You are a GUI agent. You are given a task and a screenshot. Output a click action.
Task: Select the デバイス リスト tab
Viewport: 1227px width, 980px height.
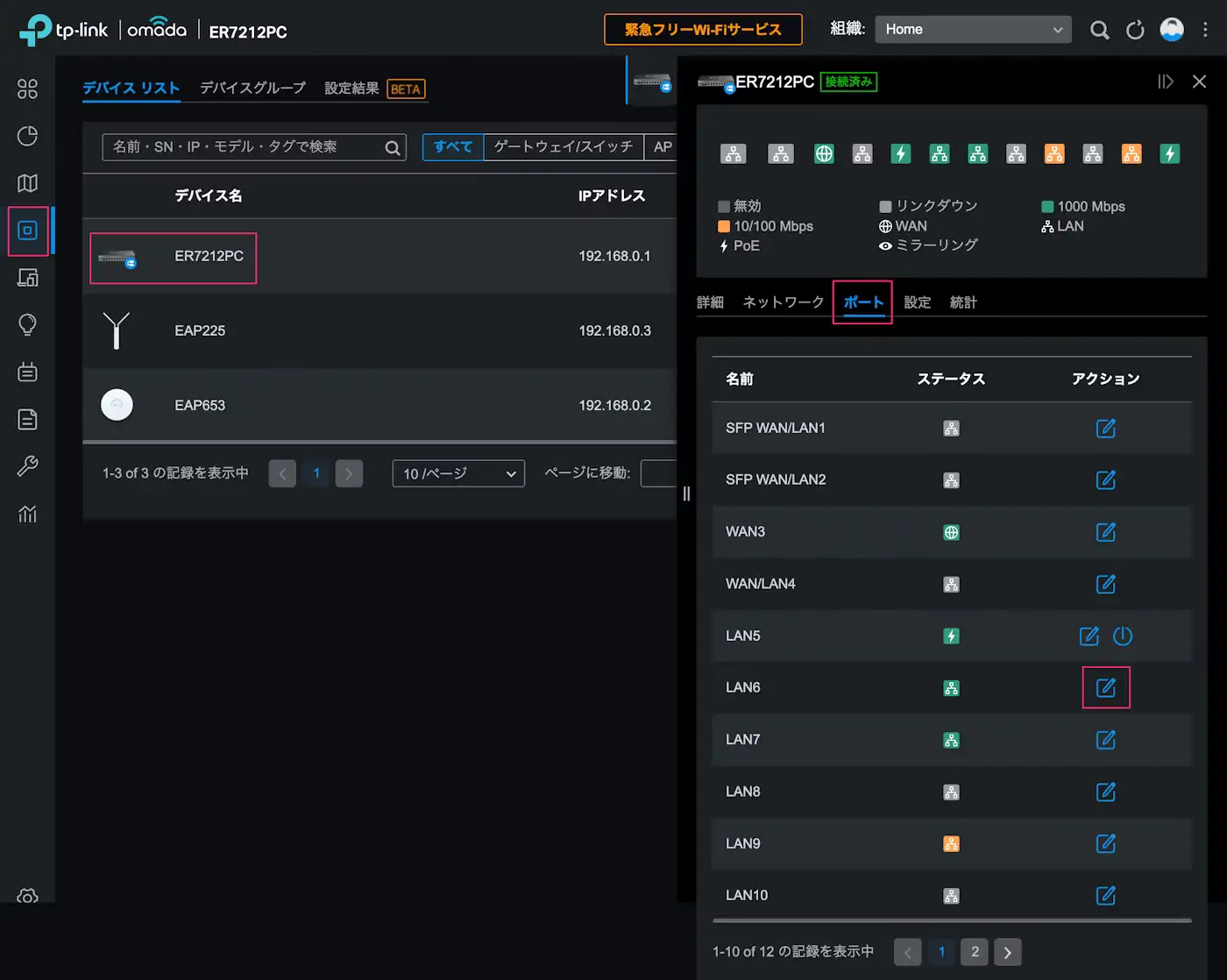(x=131, y=89)
